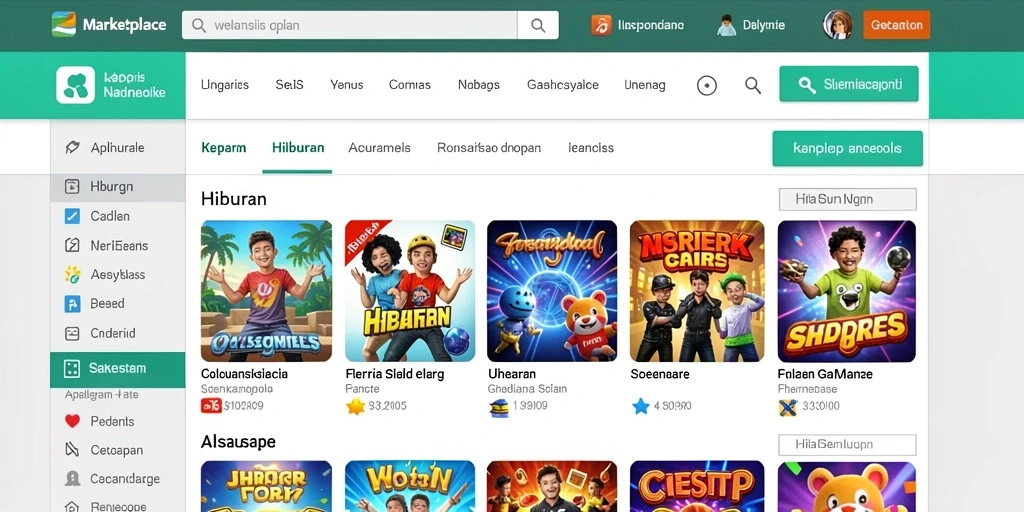Click the kanplep aneeools button
1024x512 pixels.
[x=847, y=148]
